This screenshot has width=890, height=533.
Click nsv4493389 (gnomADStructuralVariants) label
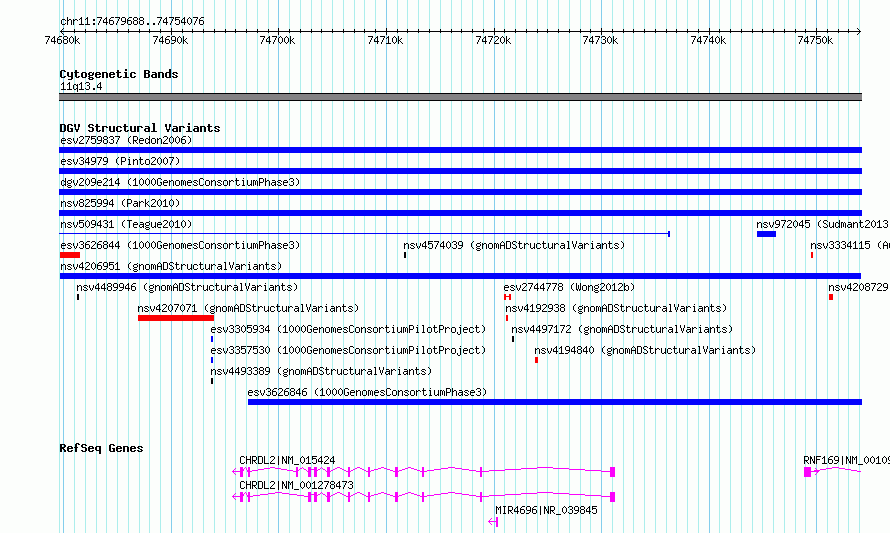(x=321, y=371)
